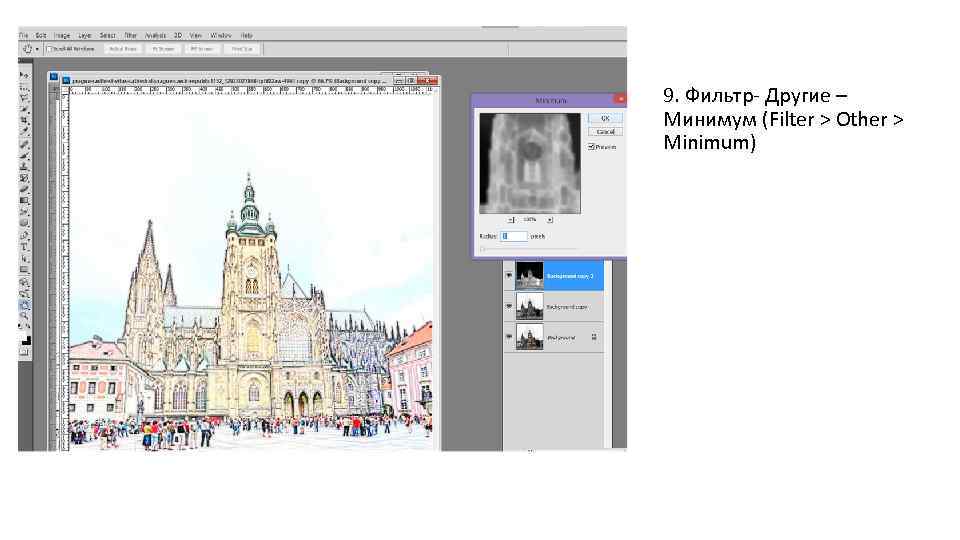
Task: Close the Minimum dialog with X
Action: click(x=620, y=99)
